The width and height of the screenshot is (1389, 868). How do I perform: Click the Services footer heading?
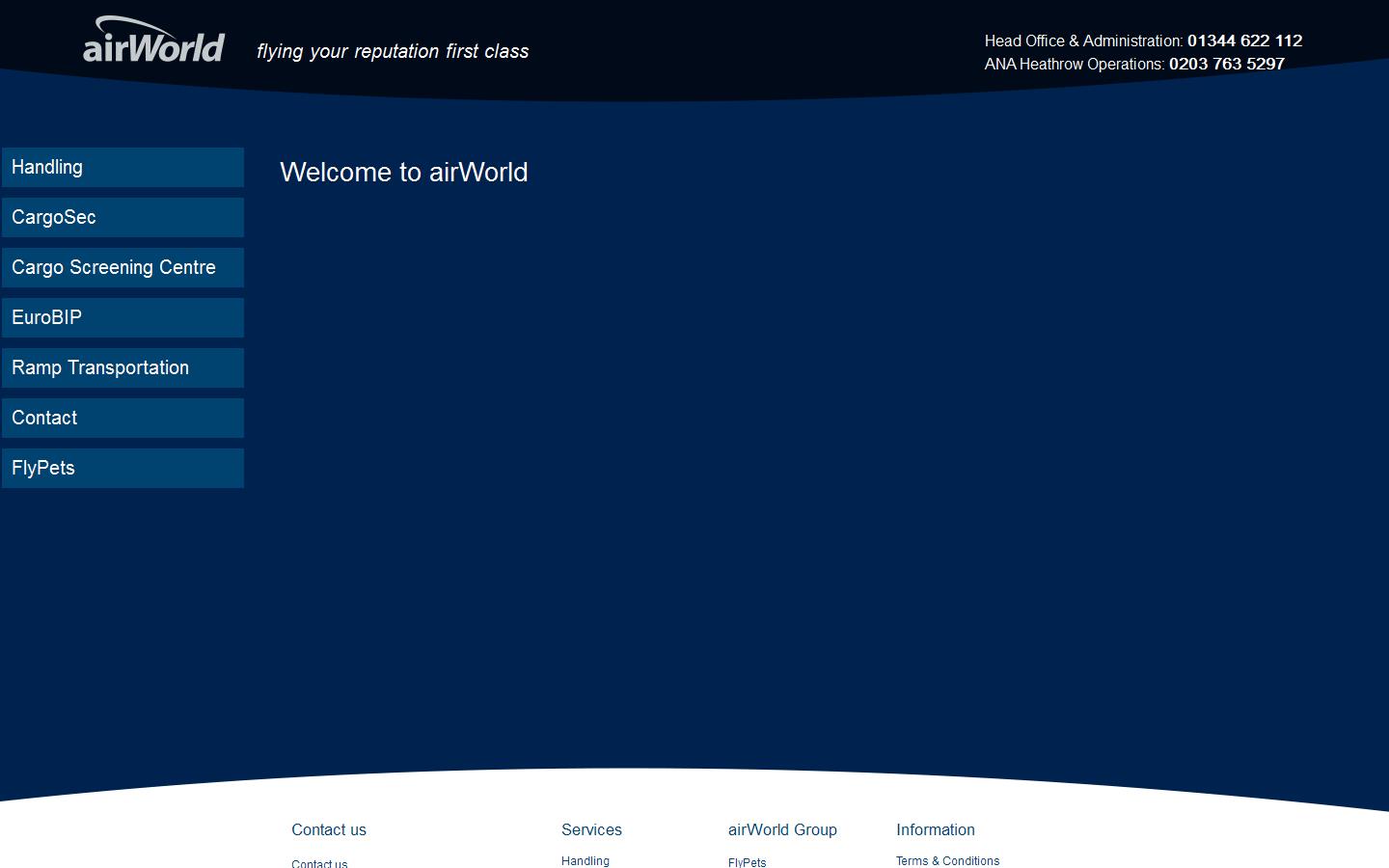click(x=591, y=829)
